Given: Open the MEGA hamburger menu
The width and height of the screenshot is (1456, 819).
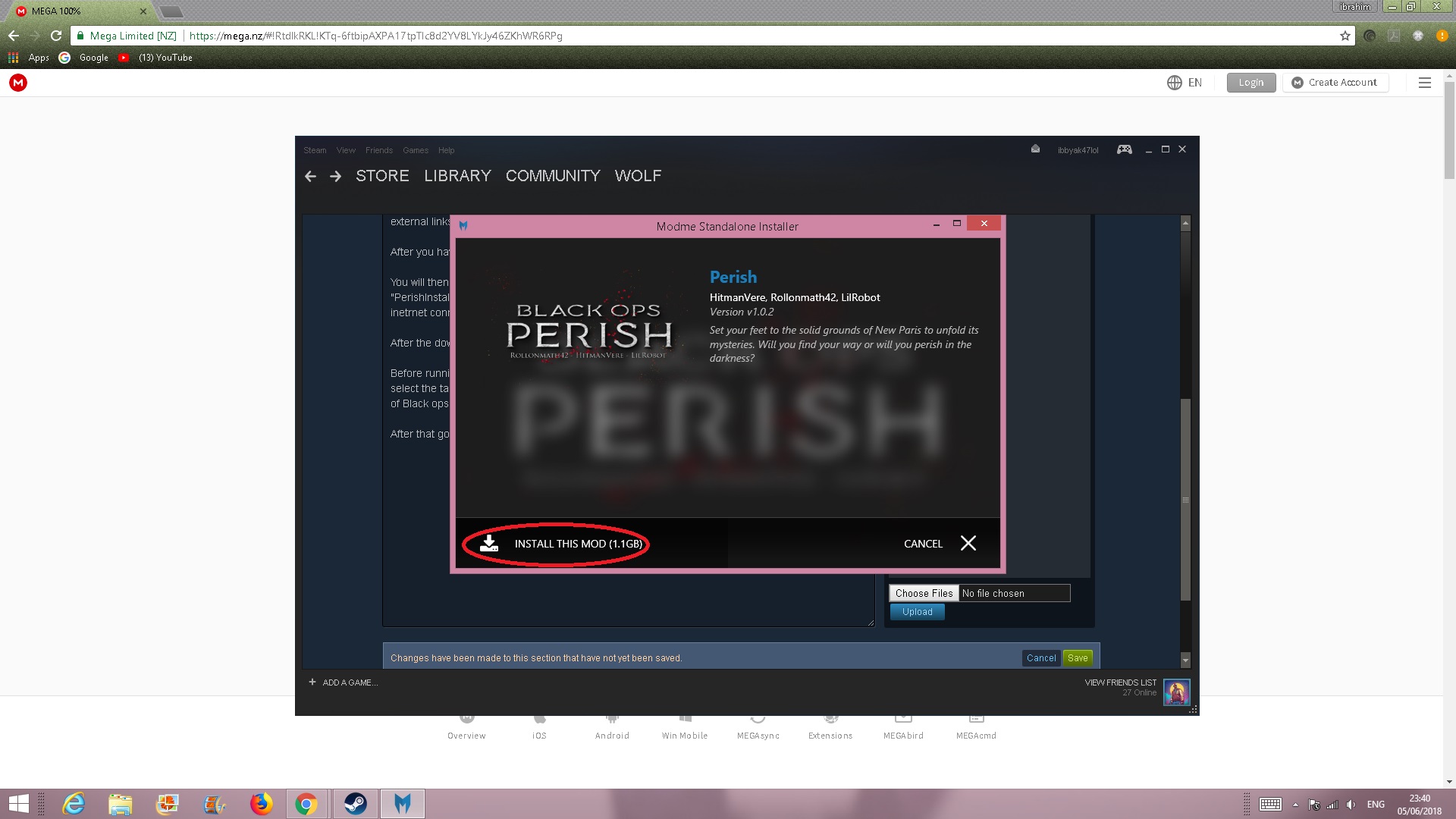Looking at the screenshot, I should (1424, 83).
